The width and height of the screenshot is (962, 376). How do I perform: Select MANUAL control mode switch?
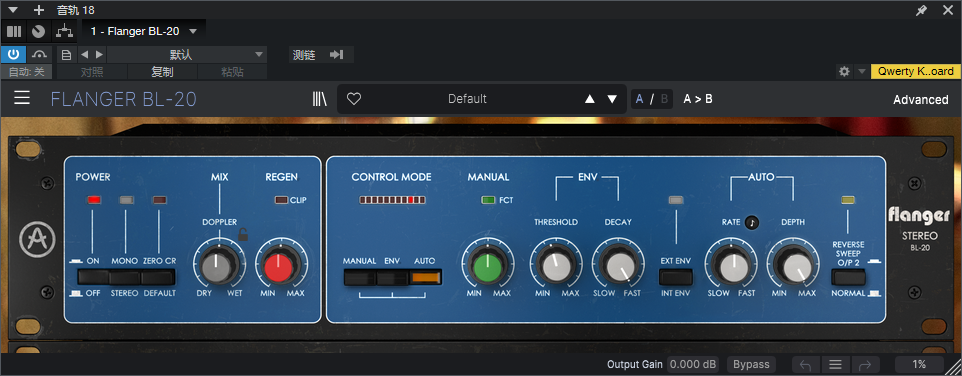click(360, 278)
